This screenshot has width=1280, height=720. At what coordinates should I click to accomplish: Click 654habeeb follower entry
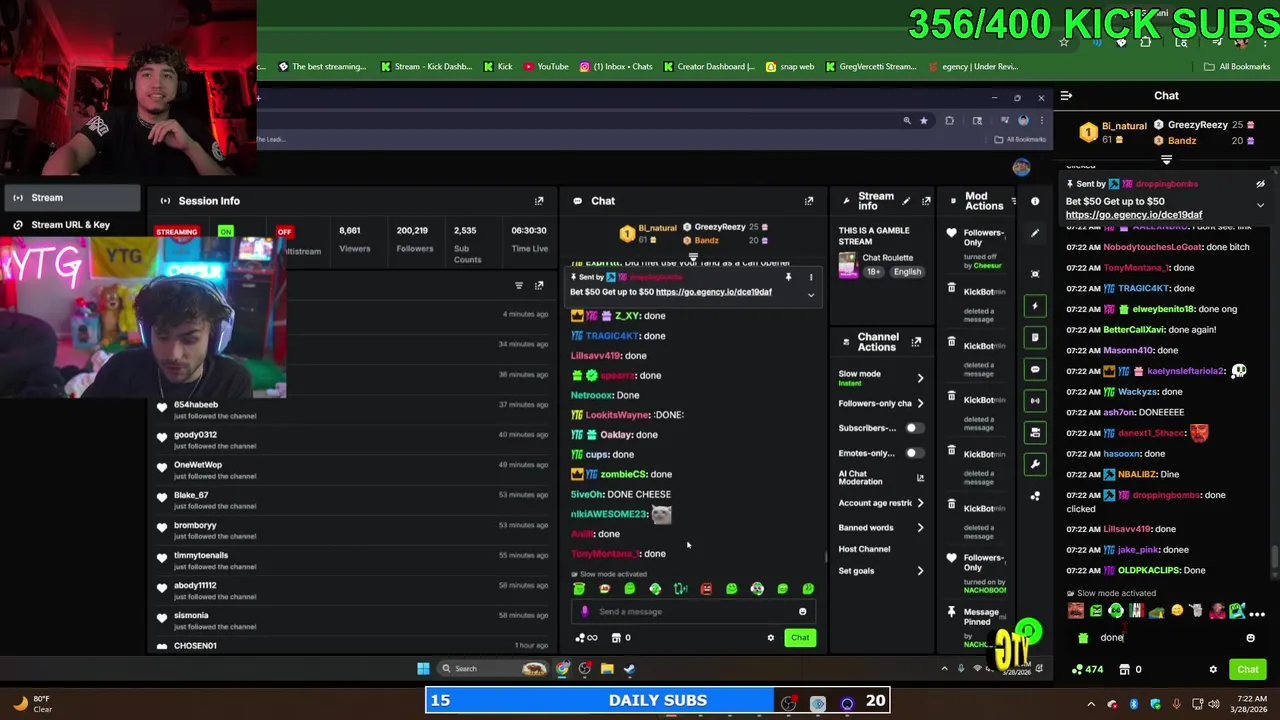(355, 410)
